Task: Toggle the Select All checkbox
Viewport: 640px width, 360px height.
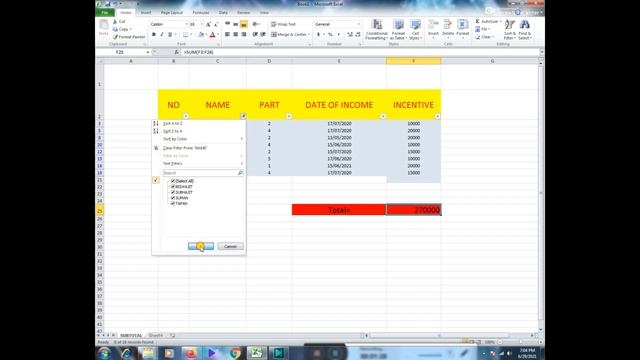Action: coord(173,181)
